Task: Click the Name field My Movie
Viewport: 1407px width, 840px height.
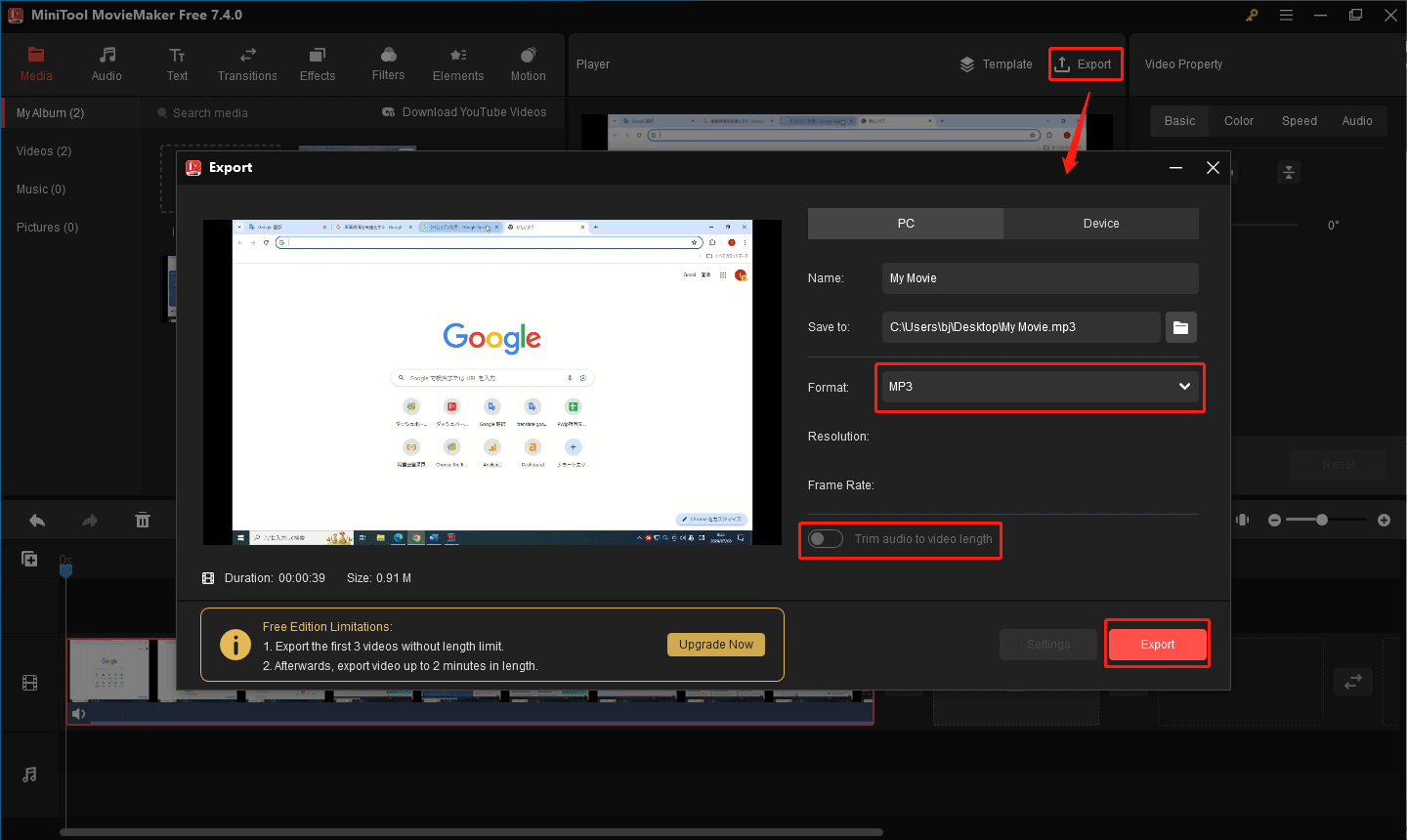Action: (x=1040, y=278)
